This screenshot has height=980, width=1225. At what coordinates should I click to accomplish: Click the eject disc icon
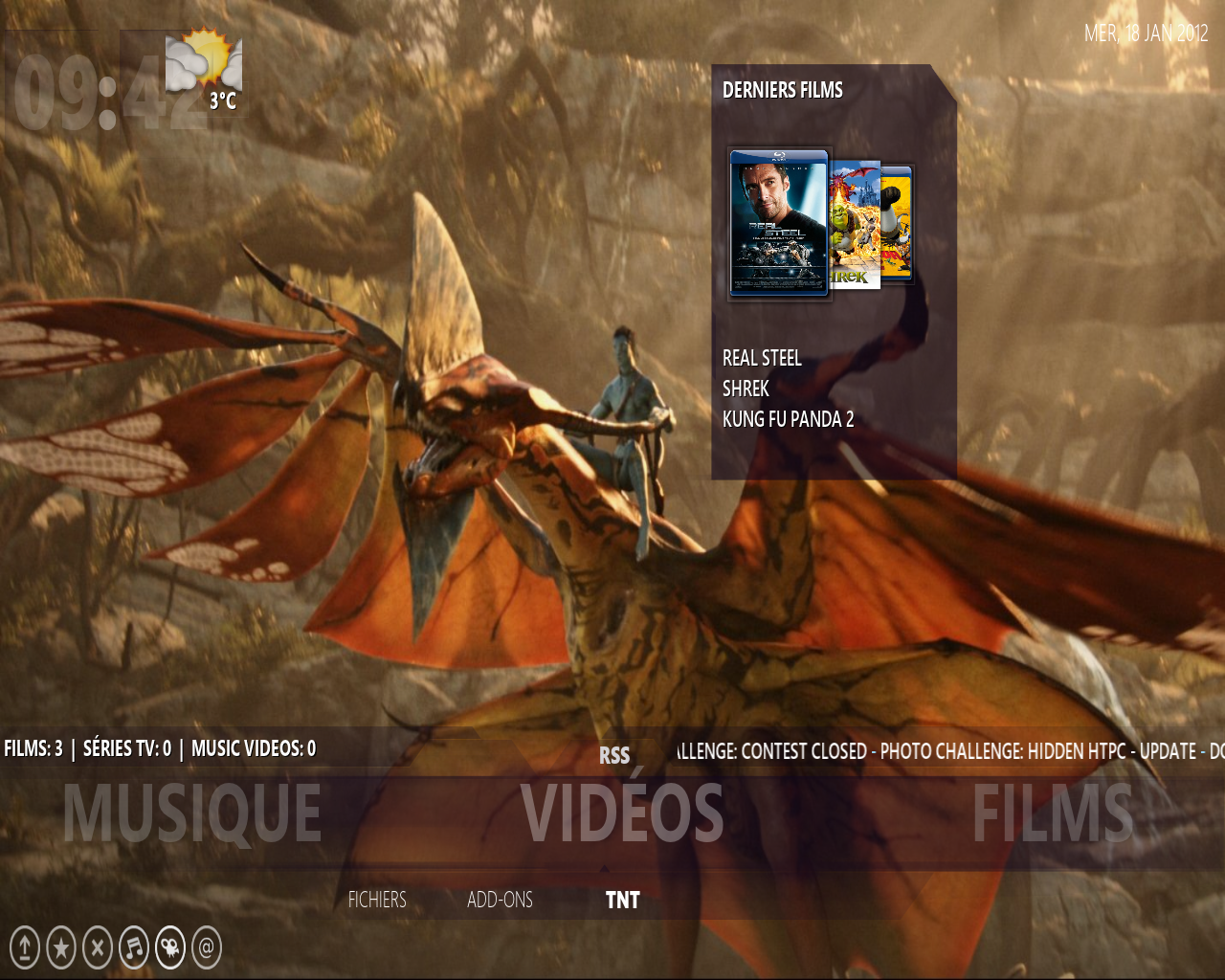25,948
